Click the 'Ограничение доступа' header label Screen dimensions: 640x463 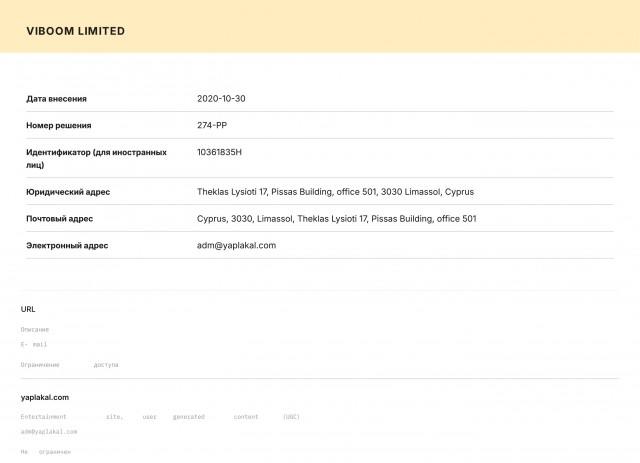click(69, 365)
